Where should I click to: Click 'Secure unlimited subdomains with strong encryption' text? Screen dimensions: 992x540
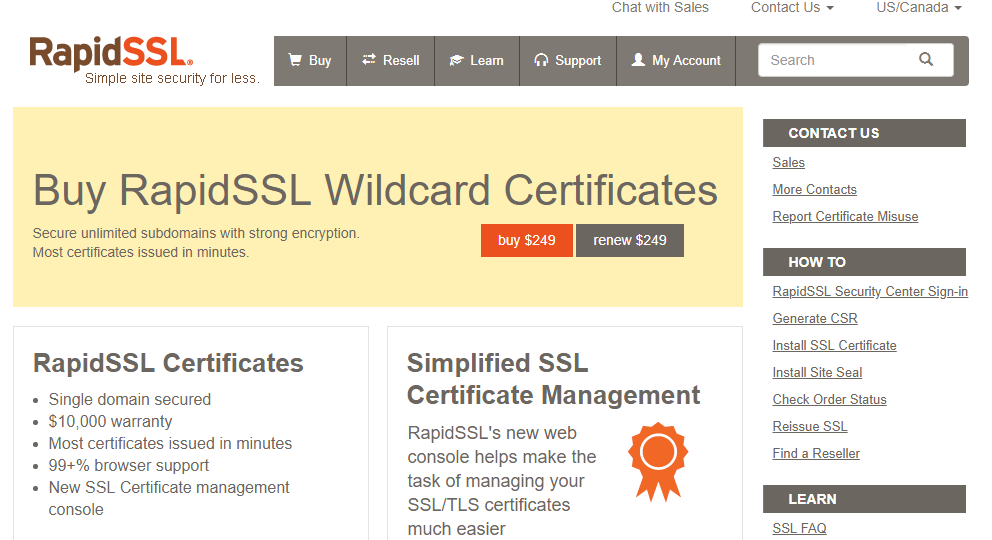(196, 233)
